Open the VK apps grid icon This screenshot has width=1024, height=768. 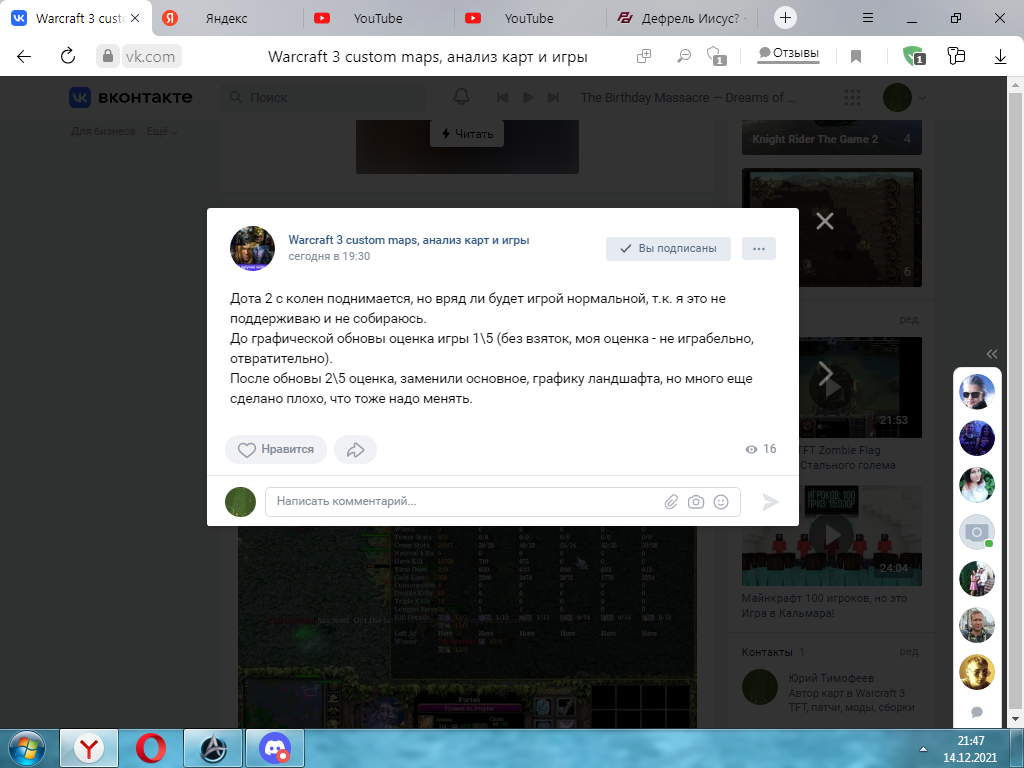(x=852, y=97)
